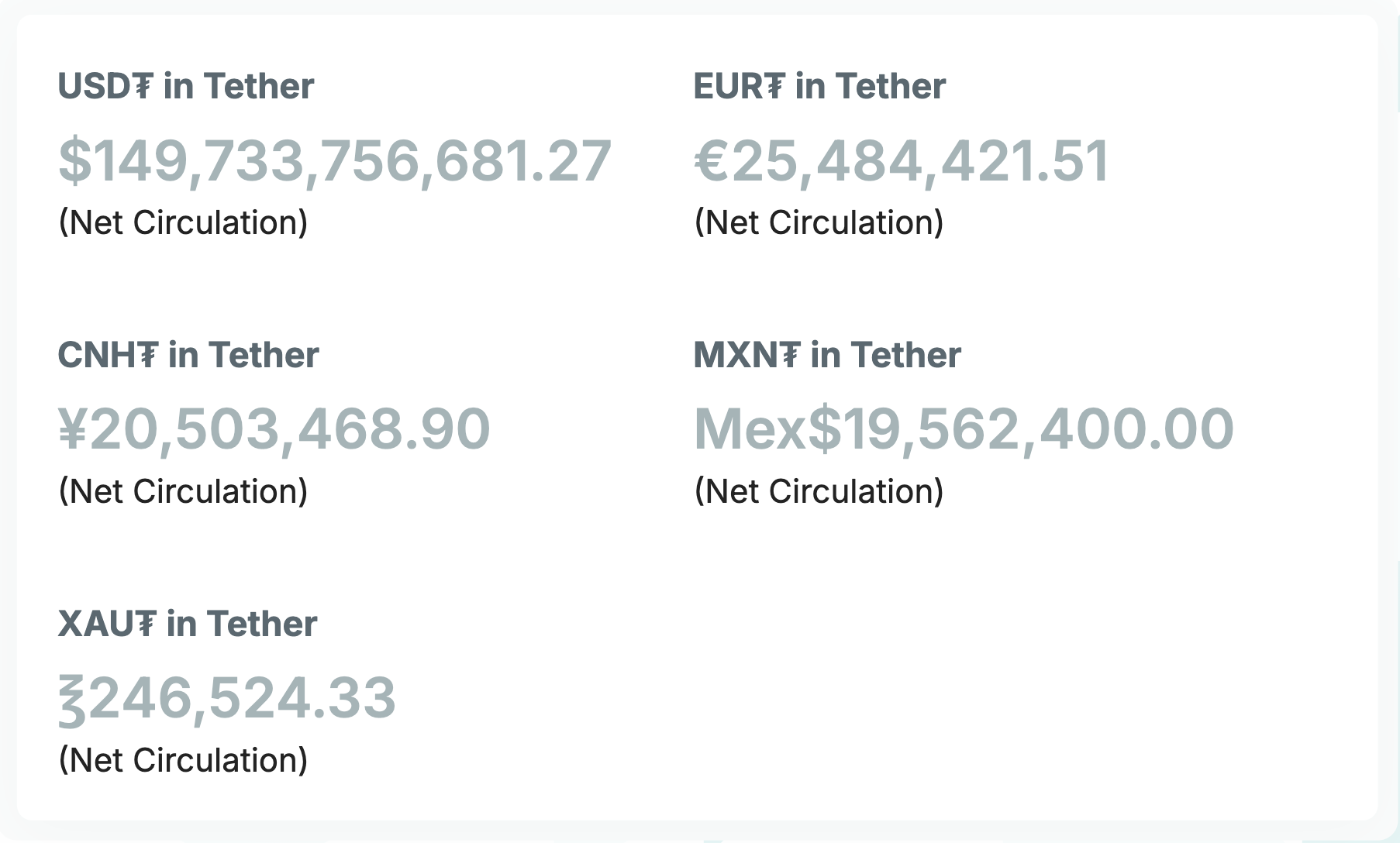Click the EUR₮ in Tether heading
Viewport: 1400px width, 843px height.
819,86
